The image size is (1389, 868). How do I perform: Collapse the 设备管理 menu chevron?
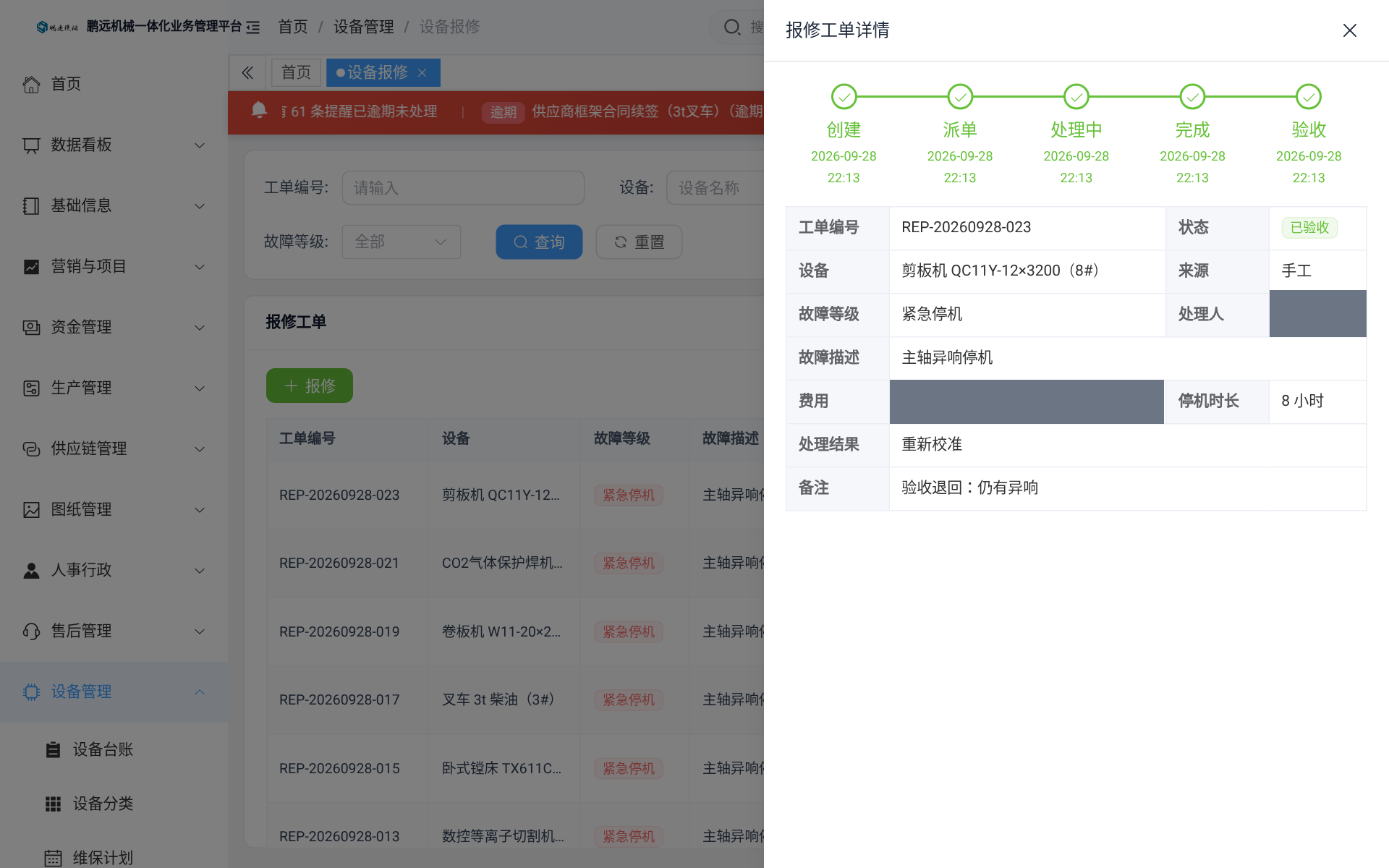click(200, 692)
